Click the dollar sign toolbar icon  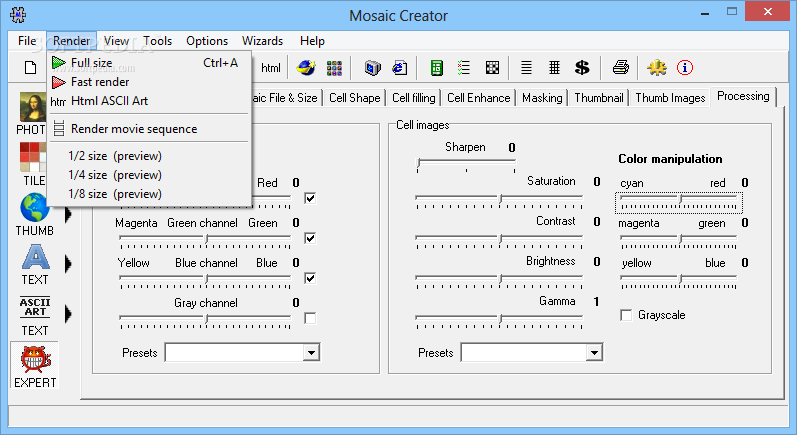pos(582,68)
